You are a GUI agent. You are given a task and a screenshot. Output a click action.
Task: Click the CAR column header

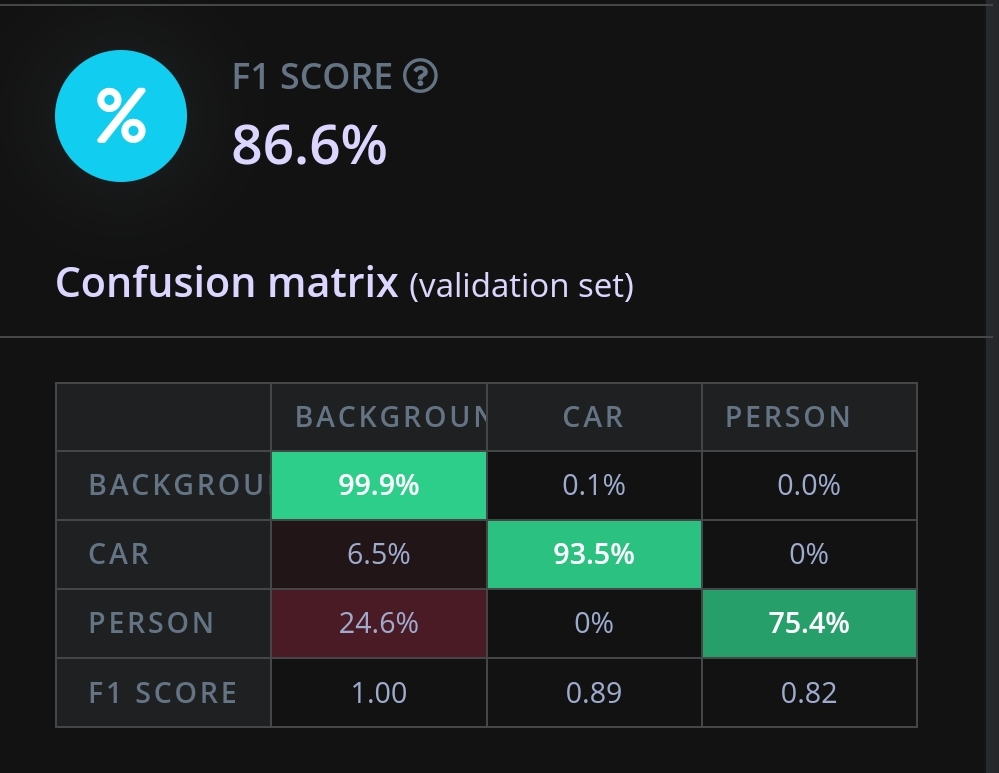[x=594, y=417]
